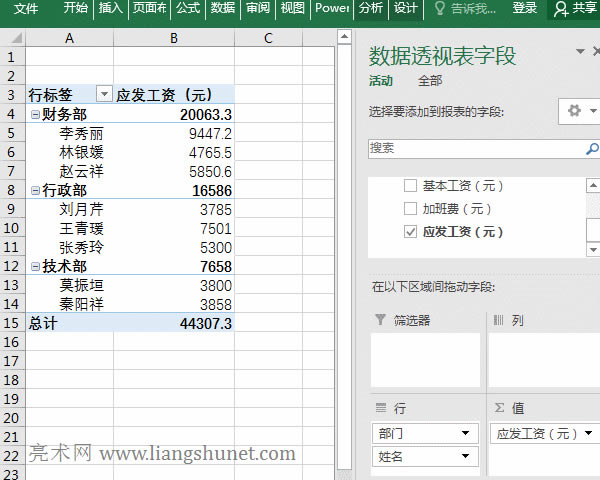Show the 全部 fields list
The width and height of the screenshot is (600, 480).
430,81
